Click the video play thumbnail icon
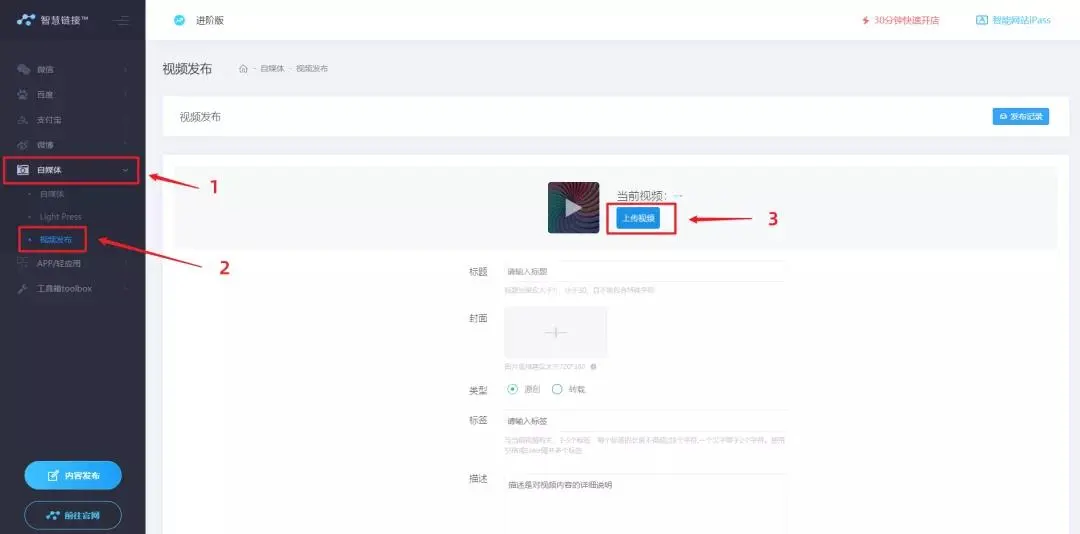Screen dimensions: 1080x534 tap(573, 208)
